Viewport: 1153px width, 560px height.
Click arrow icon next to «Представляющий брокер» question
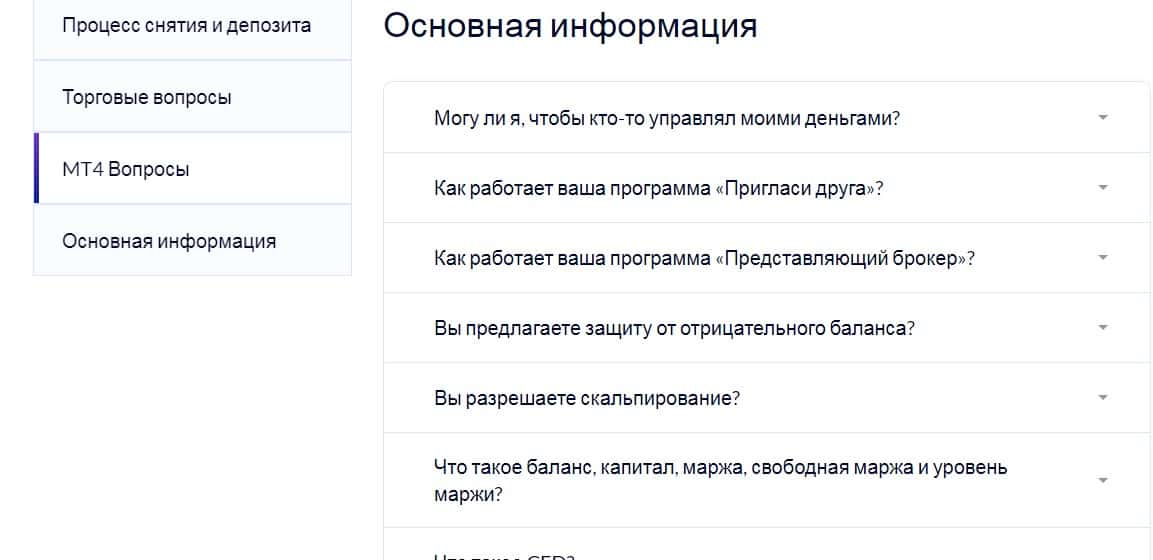coord(1103,258)
